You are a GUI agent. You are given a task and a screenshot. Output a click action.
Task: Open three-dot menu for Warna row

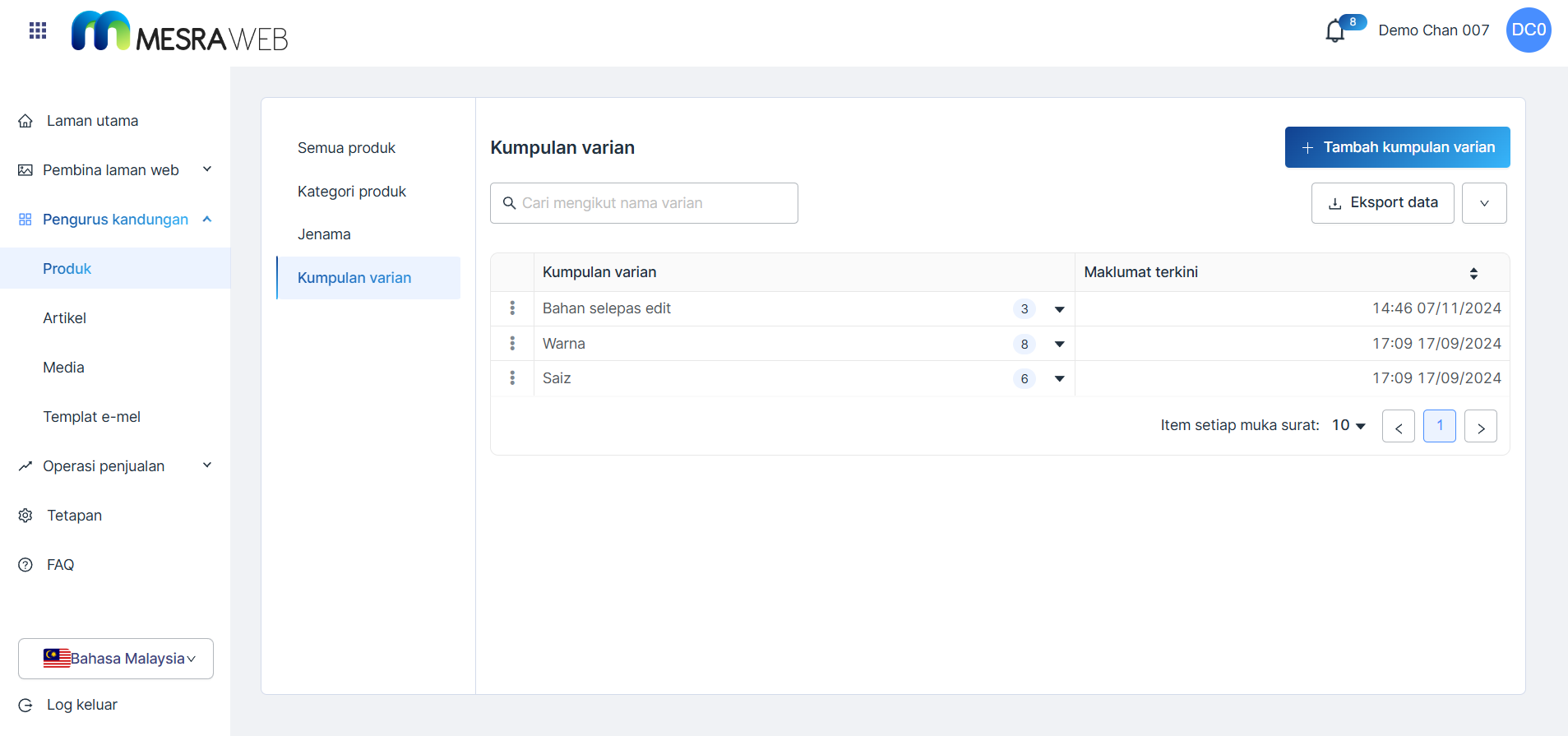tap(512, 344)
